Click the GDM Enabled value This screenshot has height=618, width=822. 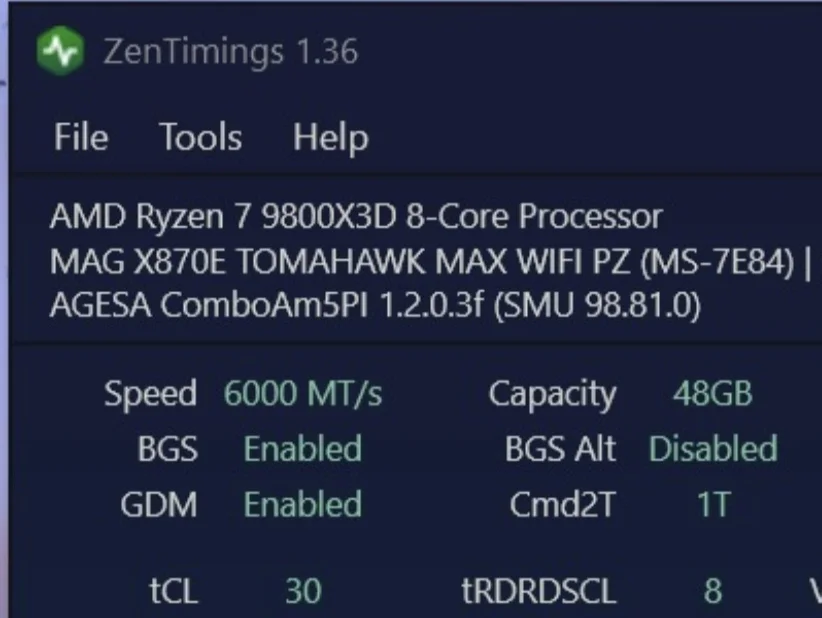pos(302,504)
